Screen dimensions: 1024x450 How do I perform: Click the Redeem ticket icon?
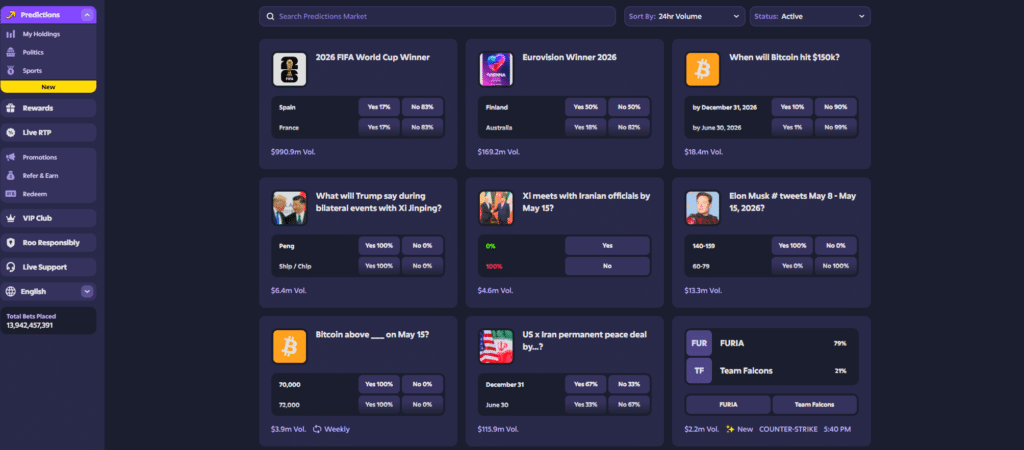coord(10,194)
